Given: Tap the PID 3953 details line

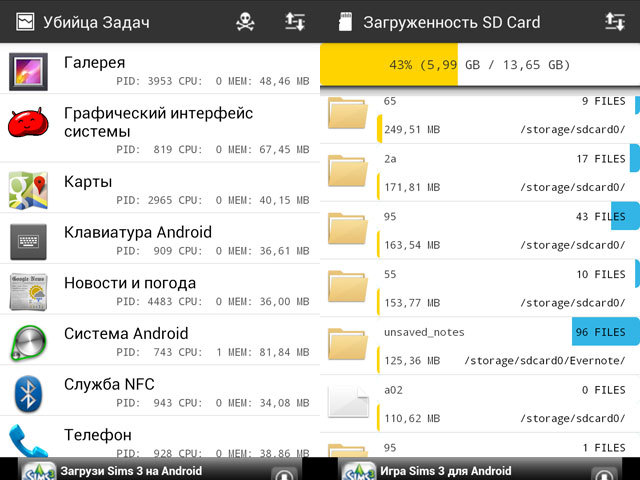Looking at the screenshot, I should (x=213, y=81).
